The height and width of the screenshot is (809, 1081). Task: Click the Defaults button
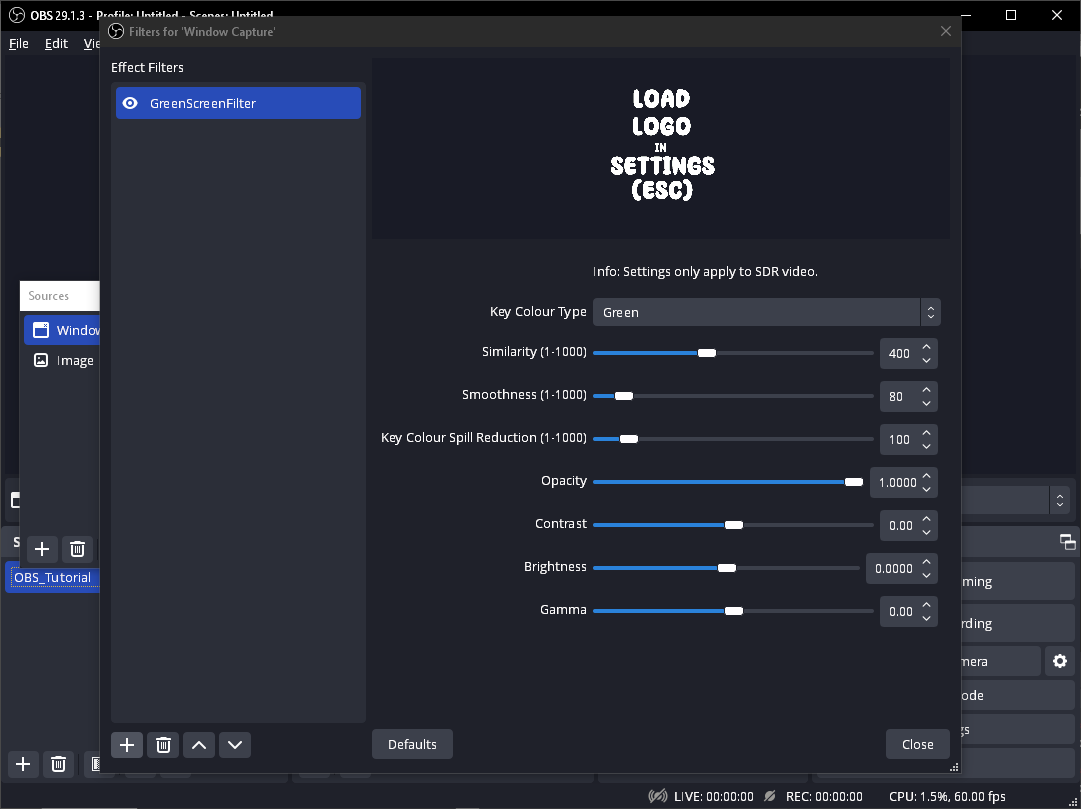point(412,744)
